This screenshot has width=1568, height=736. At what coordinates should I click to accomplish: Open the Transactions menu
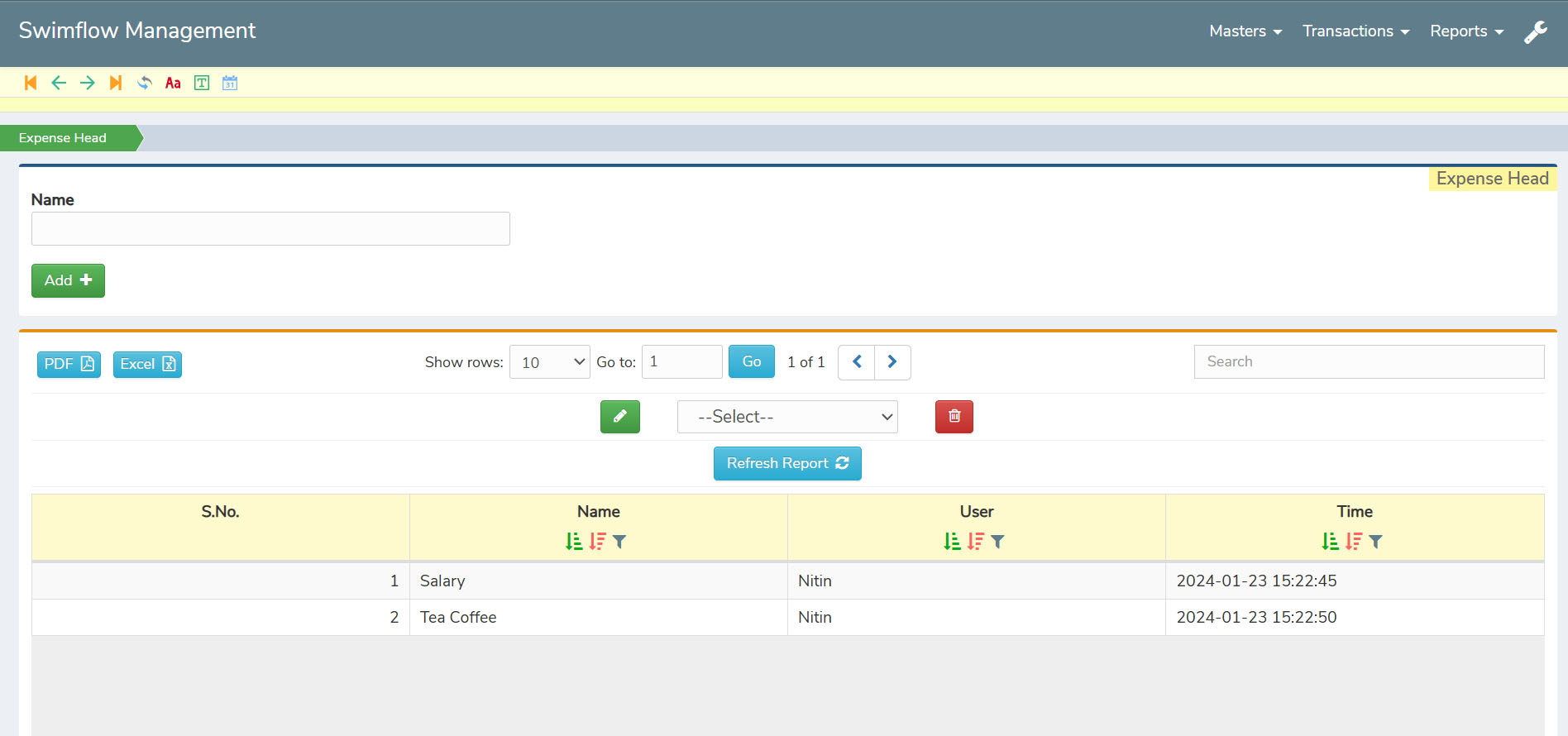pyautogui.click(x=1355, y=31)
